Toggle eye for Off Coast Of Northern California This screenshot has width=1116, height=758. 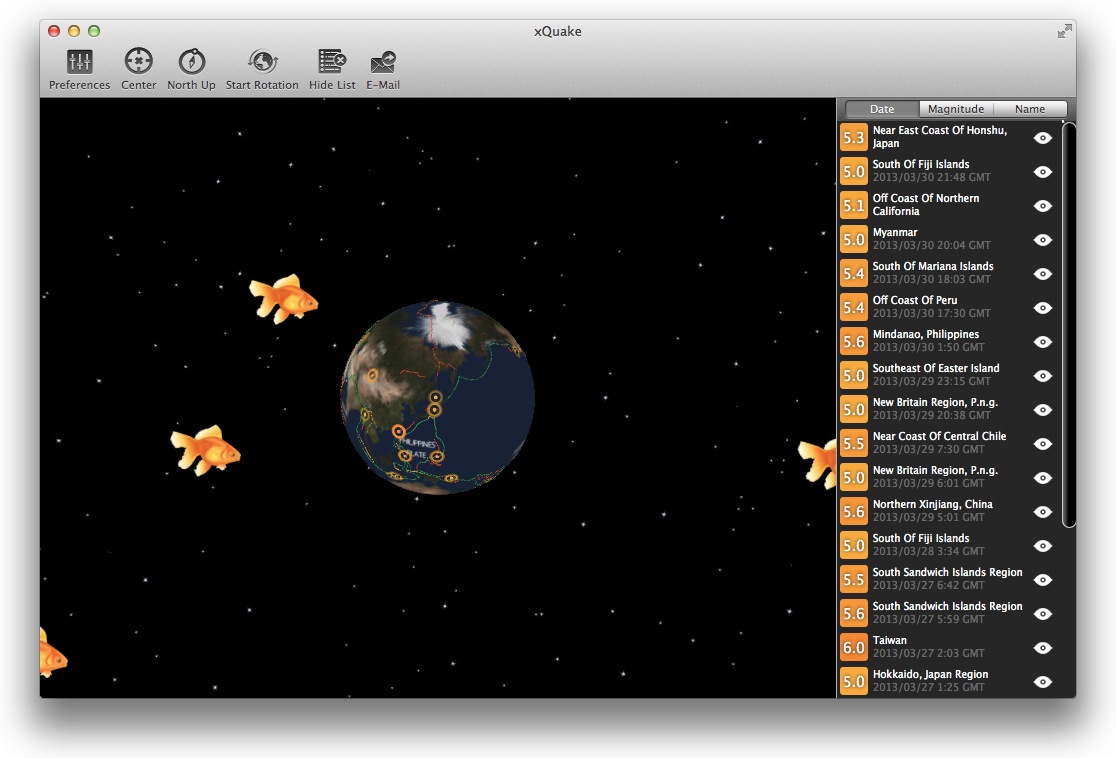click(x=1043, y=206)
